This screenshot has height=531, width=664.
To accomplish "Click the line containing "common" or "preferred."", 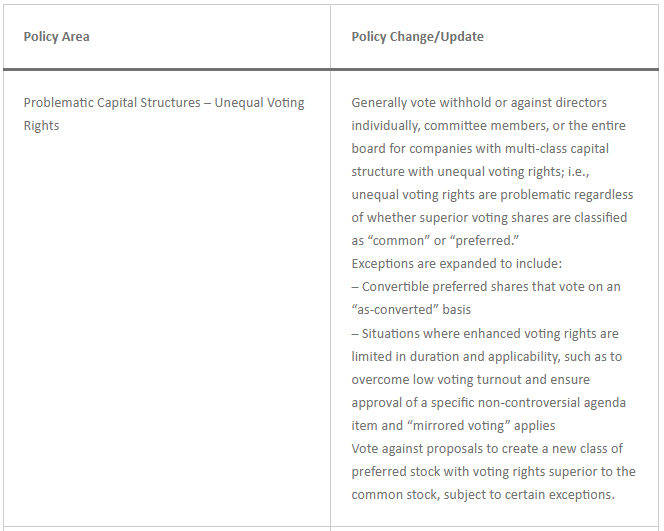I will coord(436,241).
